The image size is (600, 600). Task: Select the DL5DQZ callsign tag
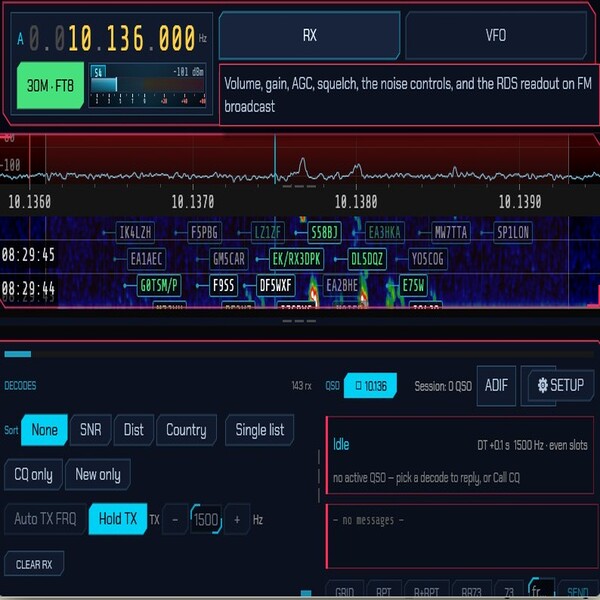[367, 259]
